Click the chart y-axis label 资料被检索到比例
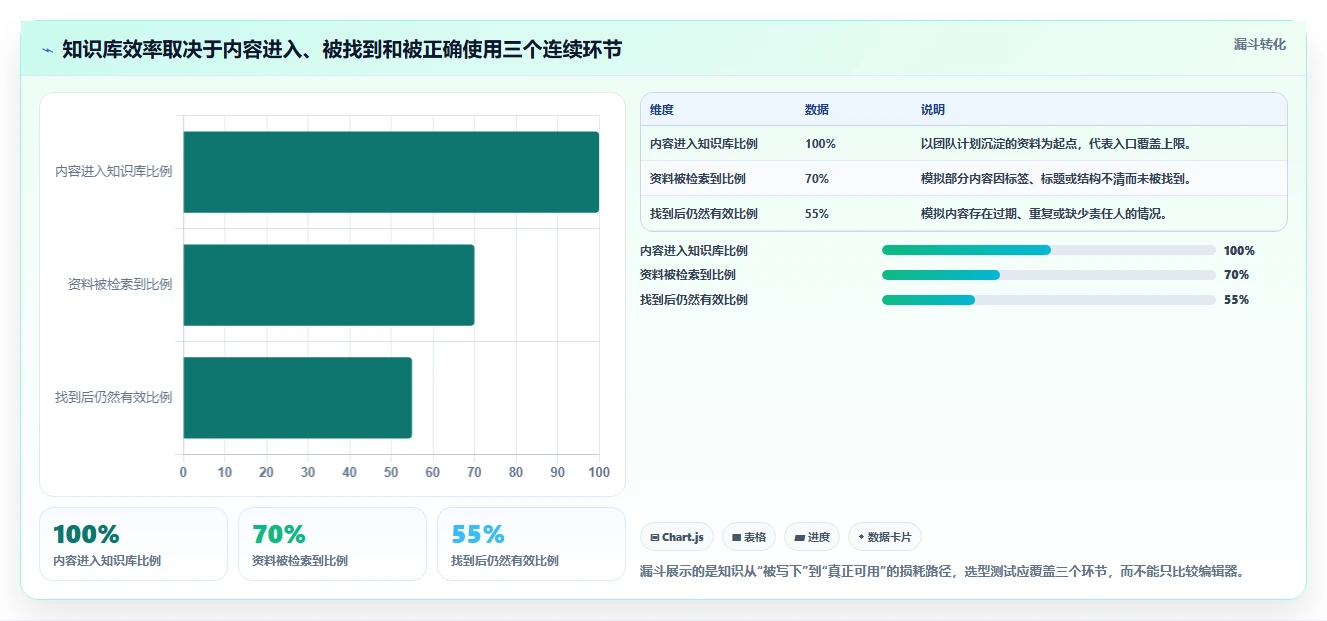This screenshot has height=621, width=1327. pos(120,285)
